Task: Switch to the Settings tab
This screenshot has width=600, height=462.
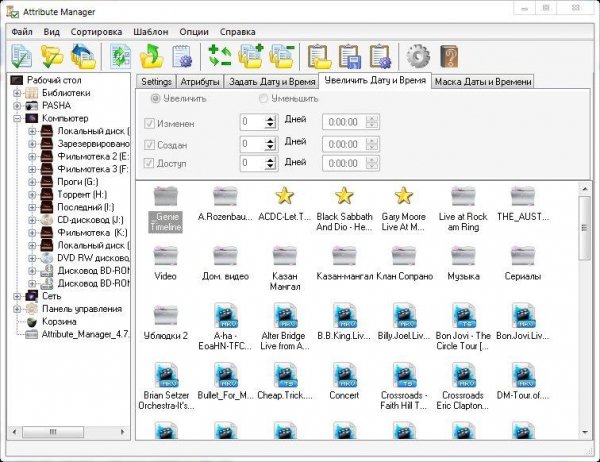Action: point(156,82)
